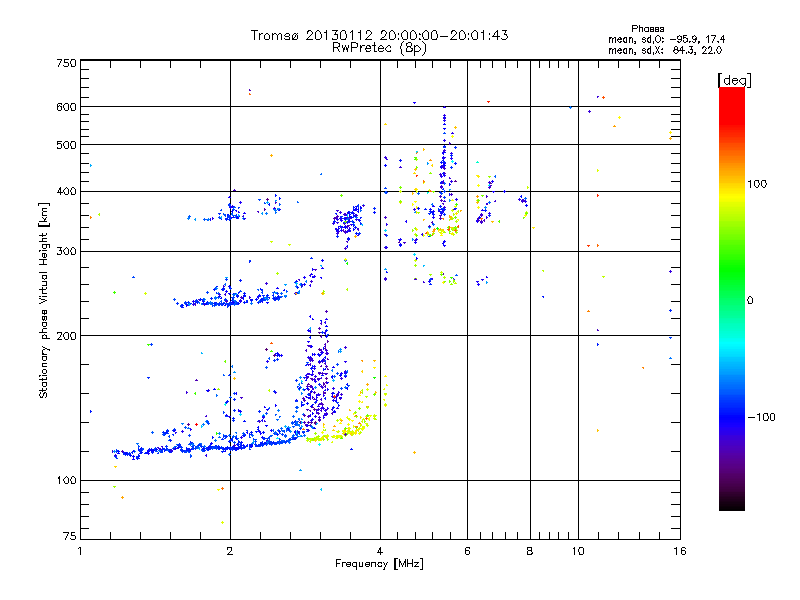Screen dimensions: 800x600
Task: Click the "75" height axis tick label
Action: (70, 536)
